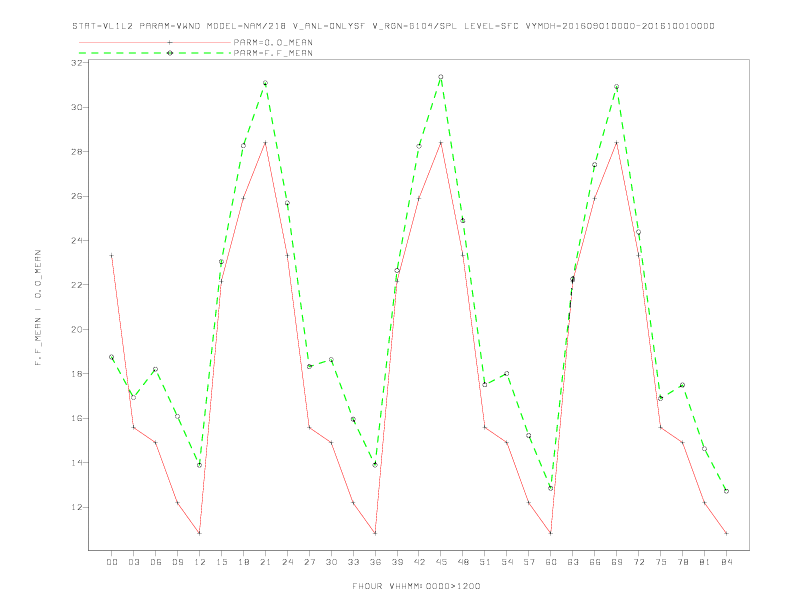Click green circle data point at hour 84
The height and width of the screenshot is (612, 792).
click(726, 491)
